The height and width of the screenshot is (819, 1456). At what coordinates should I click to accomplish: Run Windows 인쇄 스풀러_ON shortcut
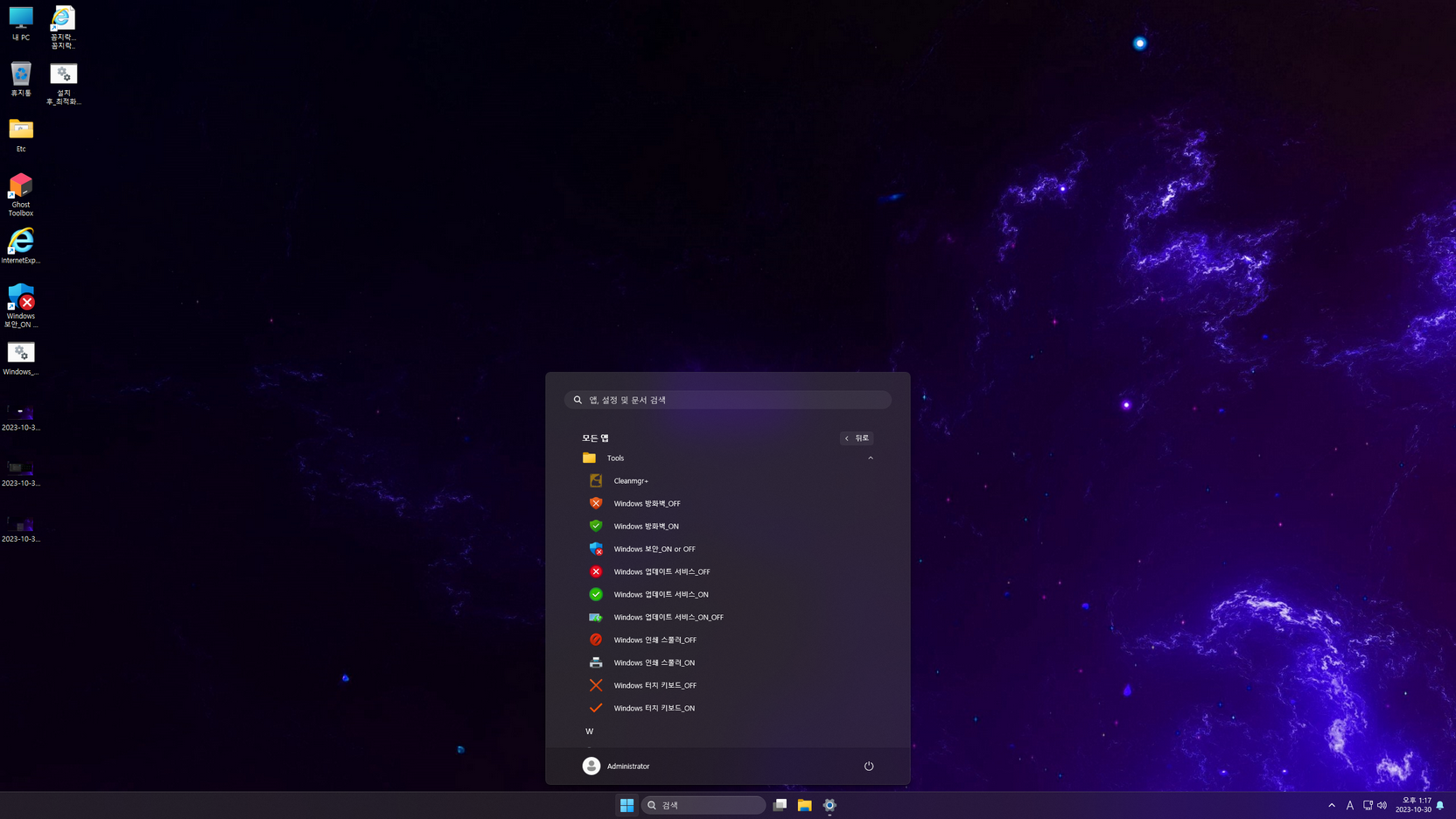pos(727,662)
